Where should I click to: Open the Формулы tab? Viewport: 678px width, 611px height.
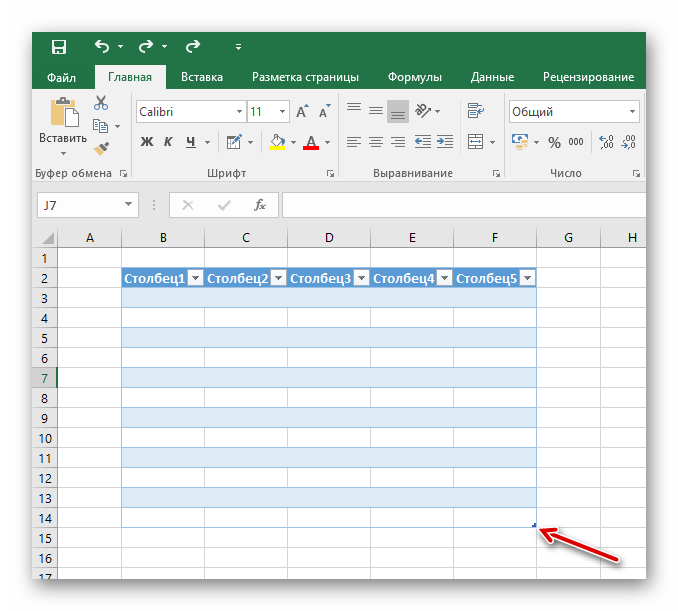(x=415, y=77)
